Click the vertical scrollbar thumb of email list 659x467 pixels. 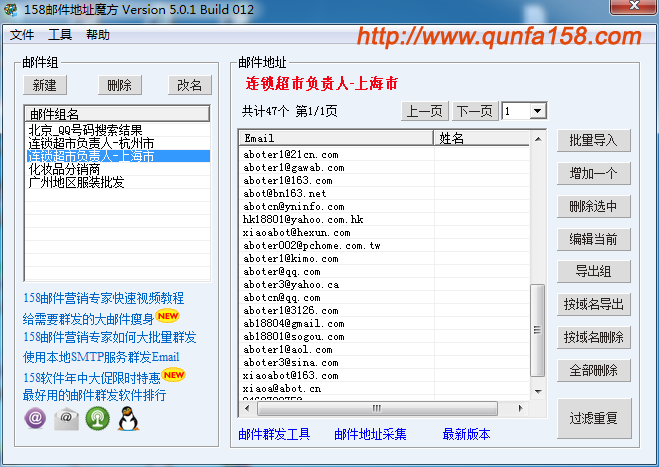point(538,330)
